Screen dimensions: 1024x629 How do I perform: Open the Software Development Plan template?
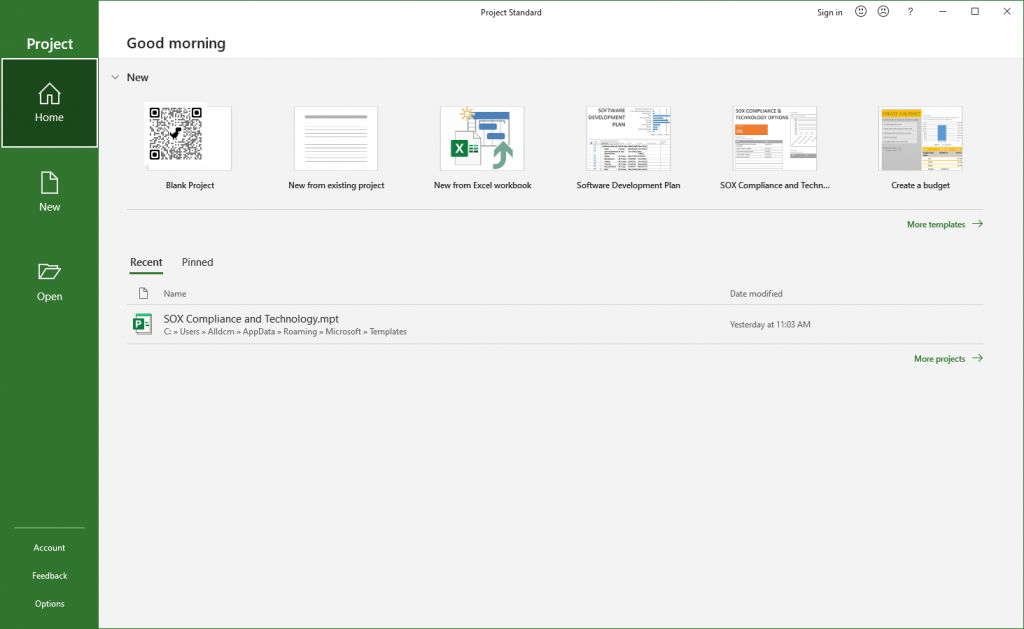[628, 138]
